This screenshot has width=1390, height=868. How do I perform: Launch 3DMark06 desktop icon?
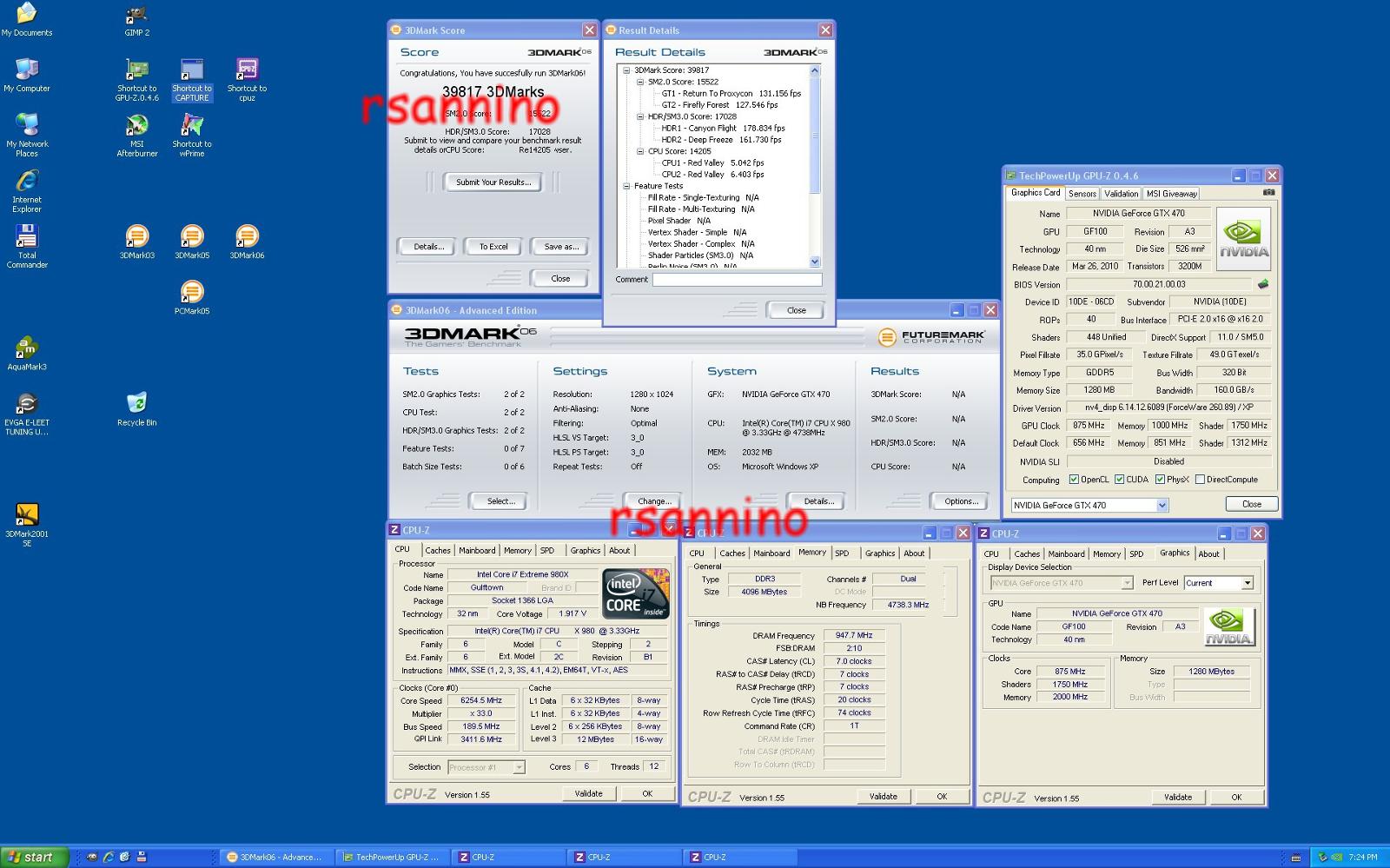click(247, 242)
